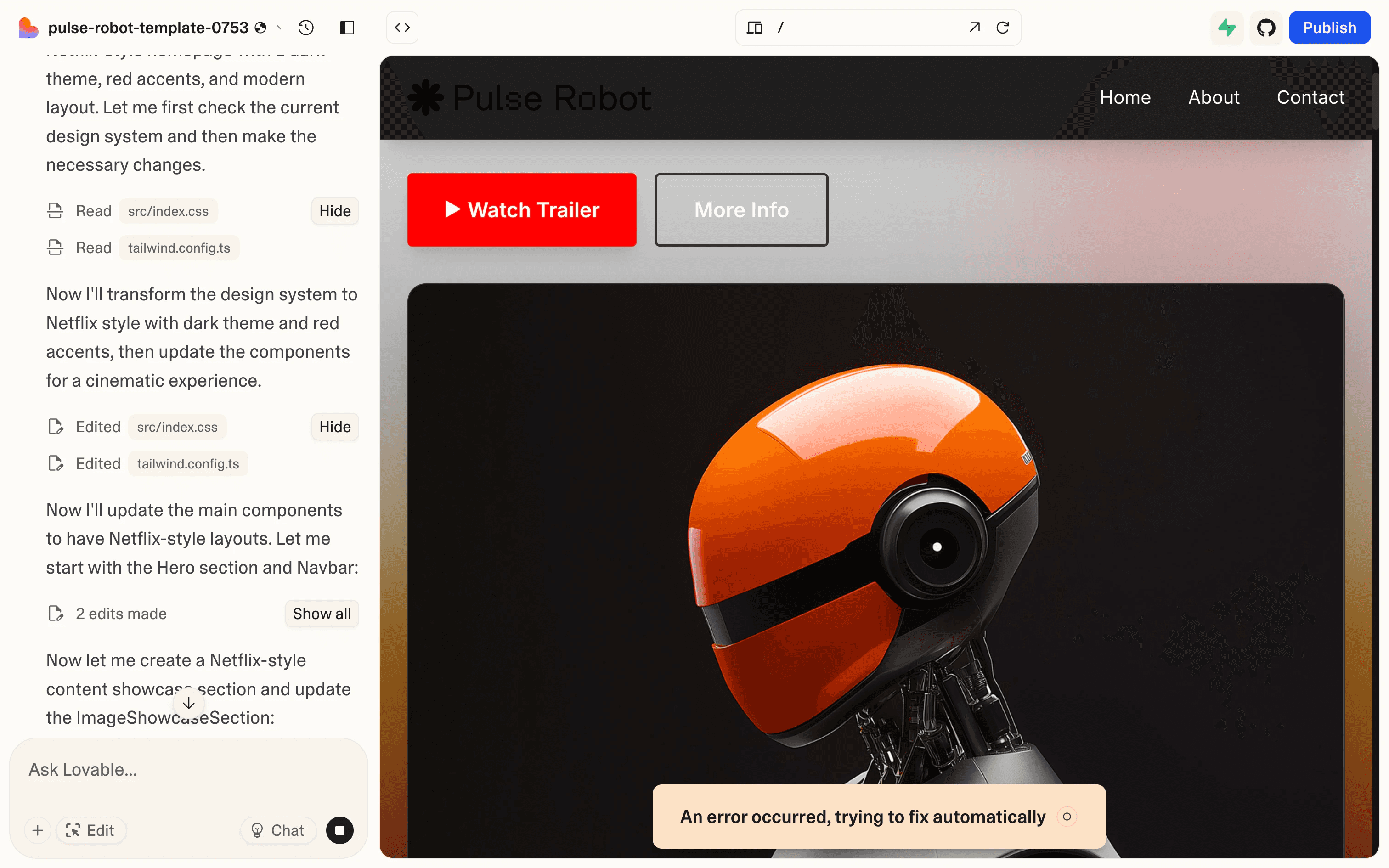Screen dimensions: 1389x868
Task: Refresh the preview
Action: pos(1003,27)
